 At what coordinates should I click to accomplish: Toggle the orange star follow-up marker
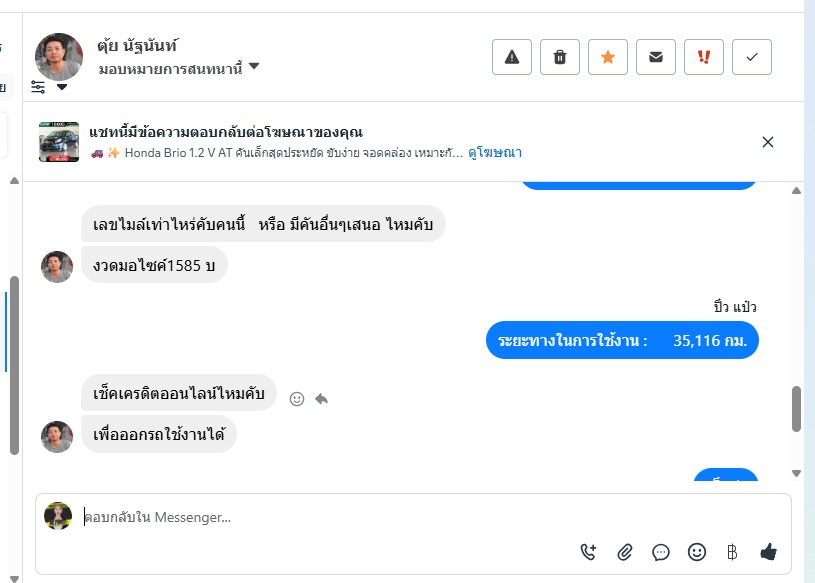point(608,57)
